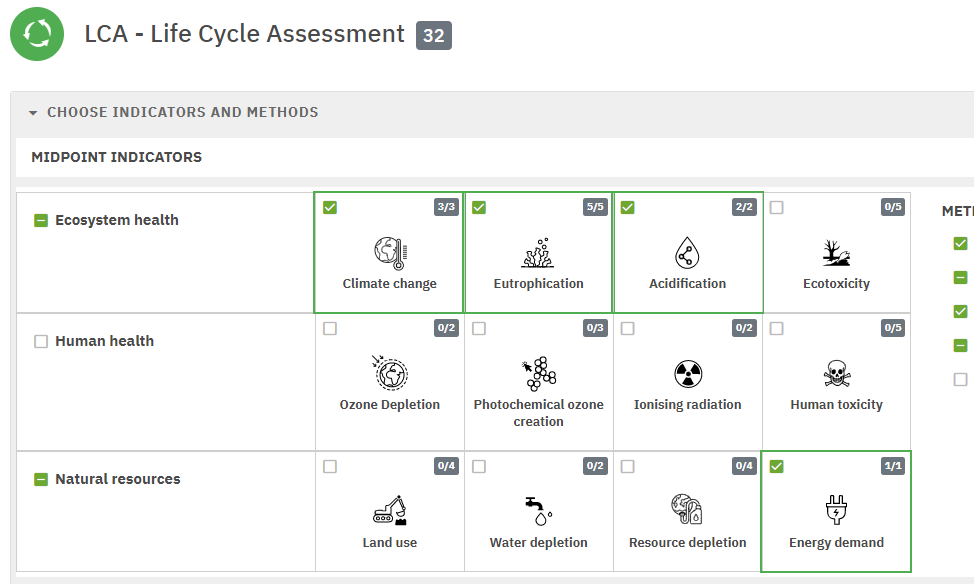
Task: Click the Eutrophication algae icon
Action: 538,253
